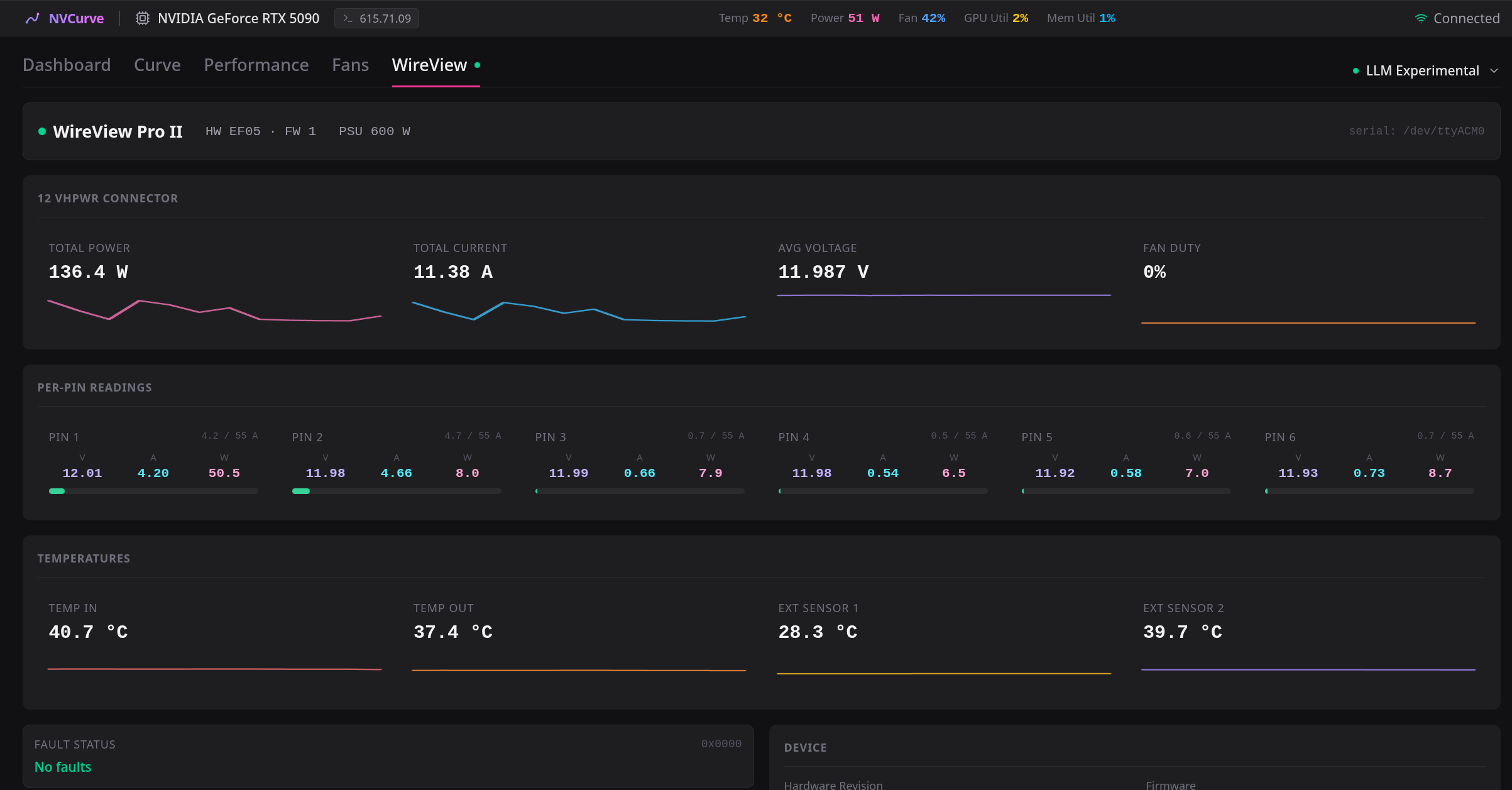Click the No faults status text
This screenshot has height=790, width=1512.
(63, 767)
